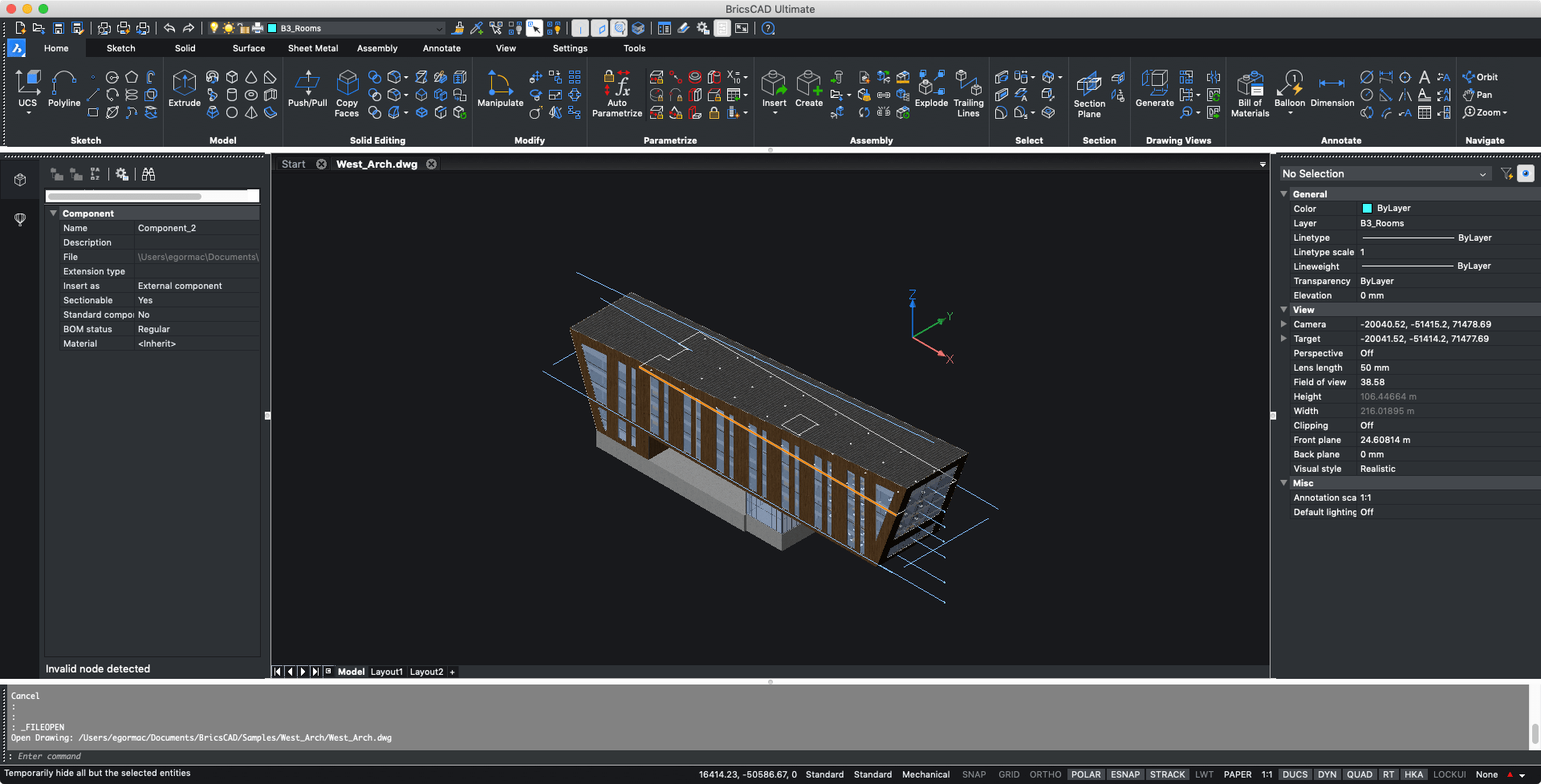Open the B3_Rooms layer dropdown
This screenshot has width=1541, height=784.
[x=439, y=29]
